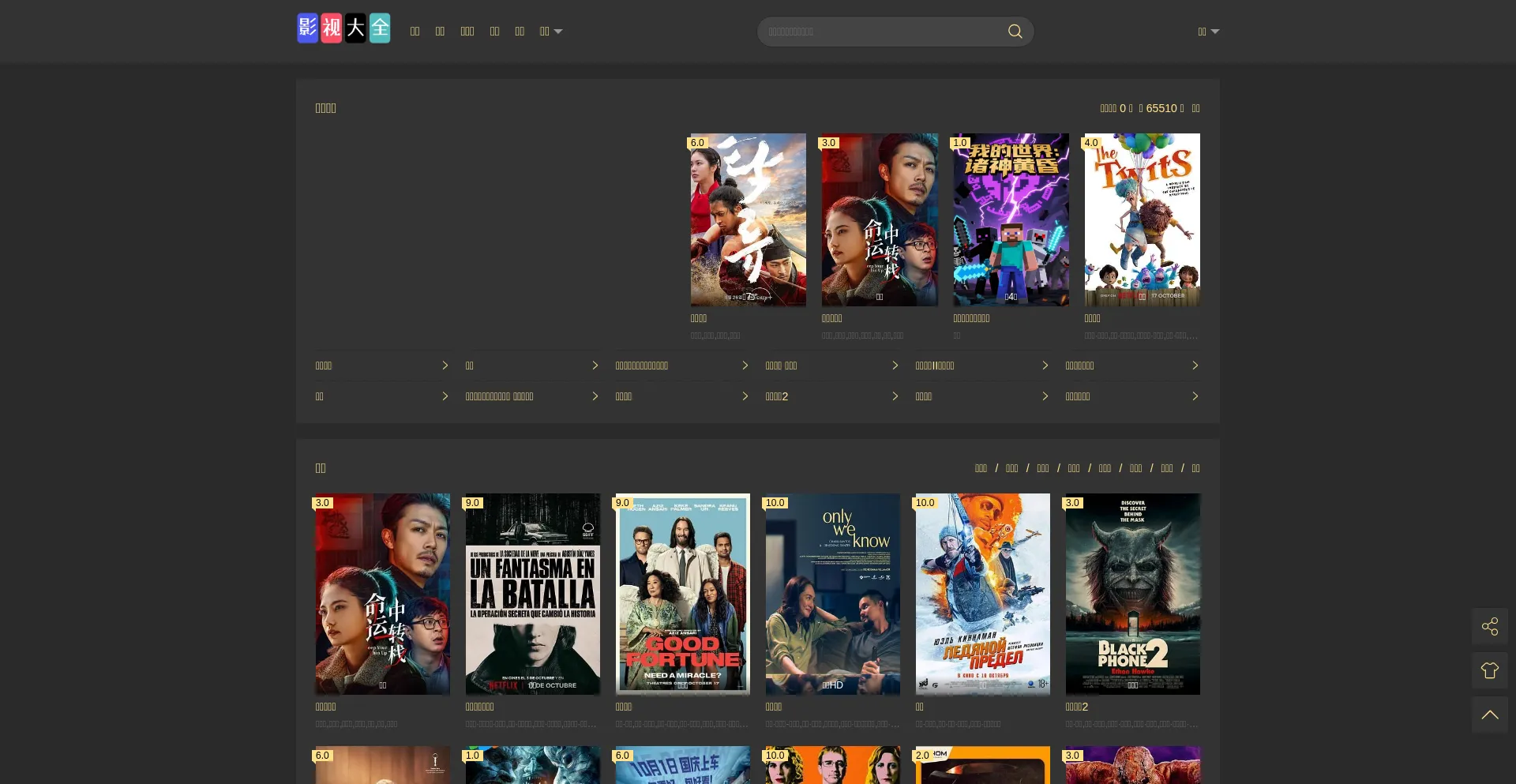Click the first navigation menu item after the logo
This screenshot has width=1516, height=784.
click(x=415, y=32)
